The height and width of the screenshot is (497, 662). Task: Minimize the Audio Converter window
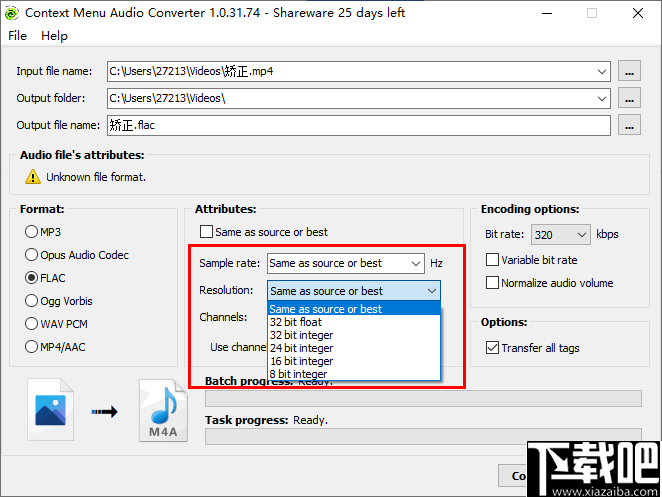coord(547,13)
